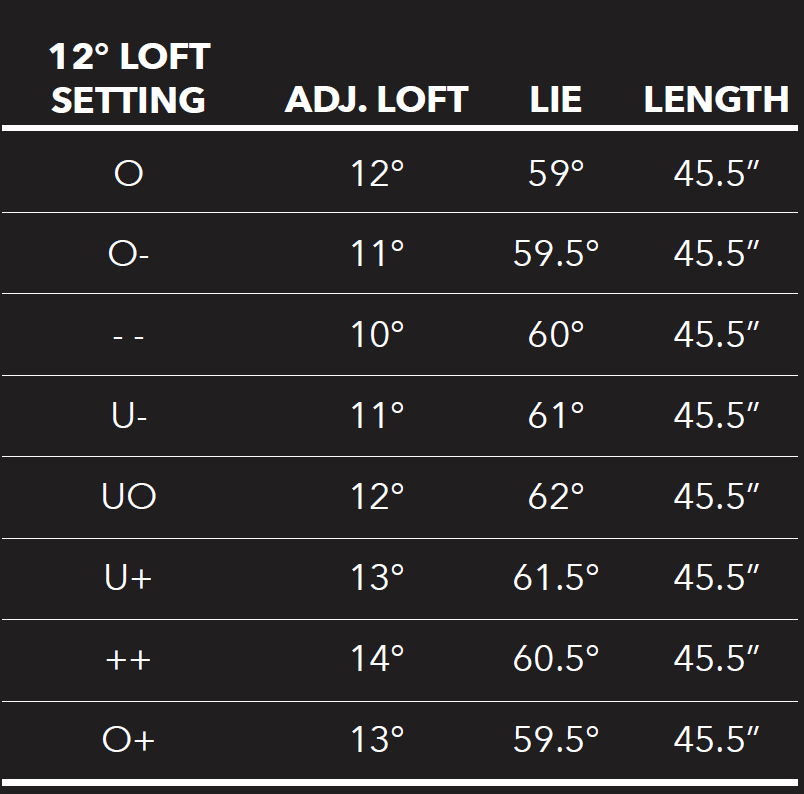This screenshot has width=804, height=794.
Task: Click the '- -' setting cell
Action: coord(128,336)
